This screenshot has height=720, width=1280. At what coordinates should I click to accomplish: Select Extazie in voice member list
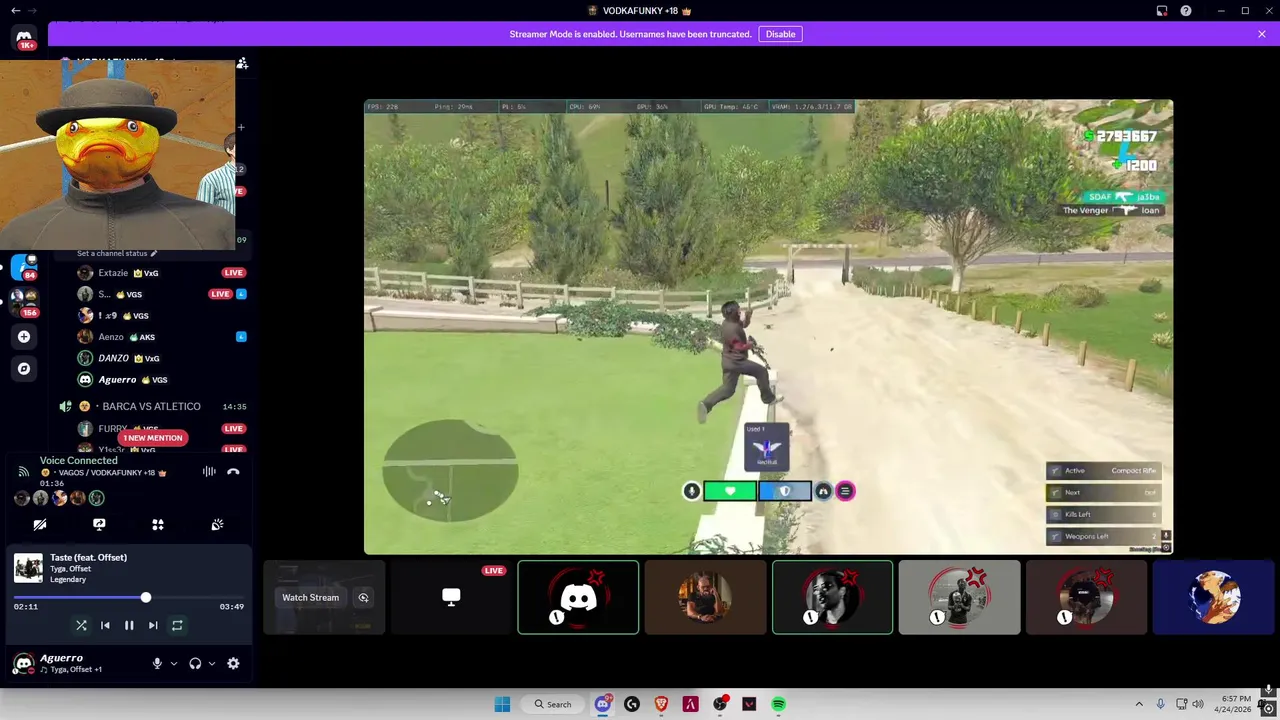[160, 273]
